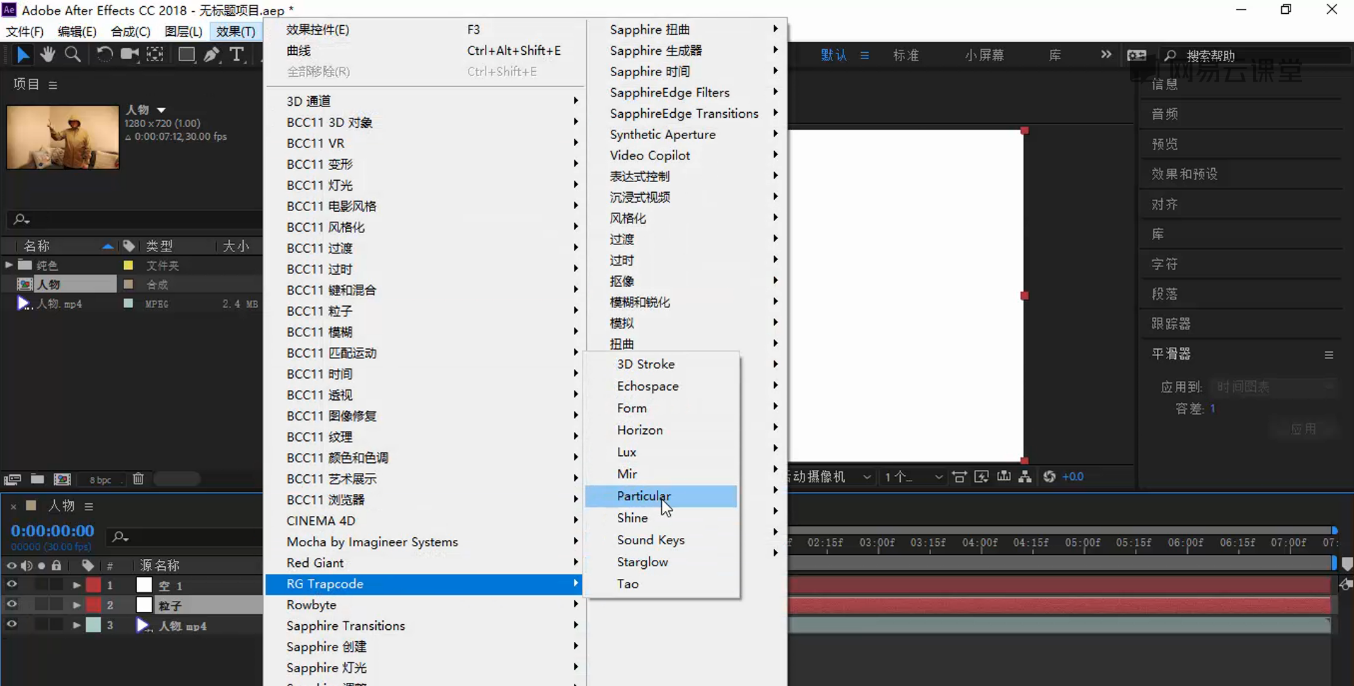Open the 8 bpc color depth selector

[x=100, y=480]
